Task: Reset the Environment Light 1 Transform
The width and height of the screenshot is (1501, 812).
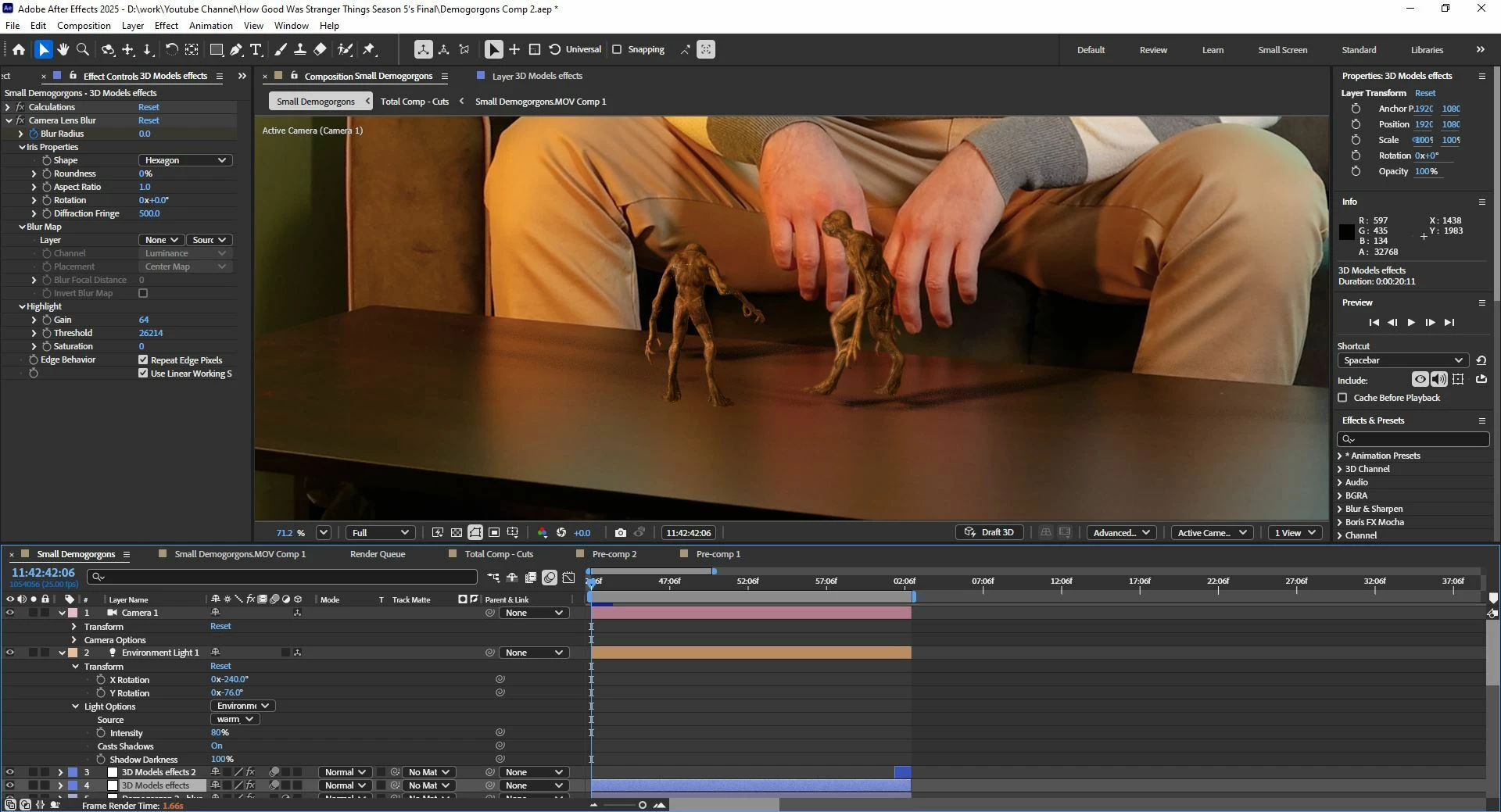Action: (220, 666)
